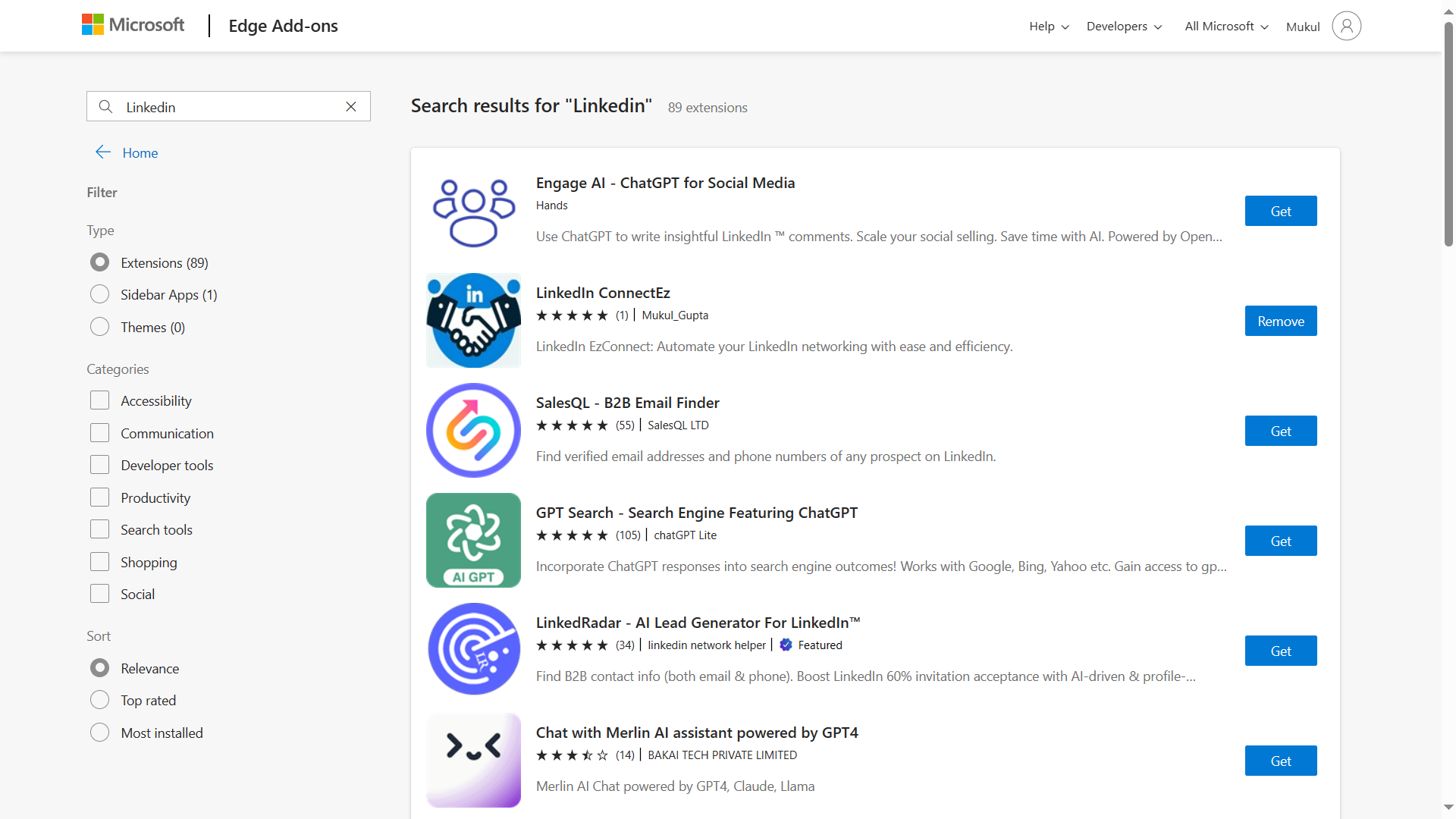
Task: Open SalesQL - B2B Email Finder title
Action: [x=627, y=403]
